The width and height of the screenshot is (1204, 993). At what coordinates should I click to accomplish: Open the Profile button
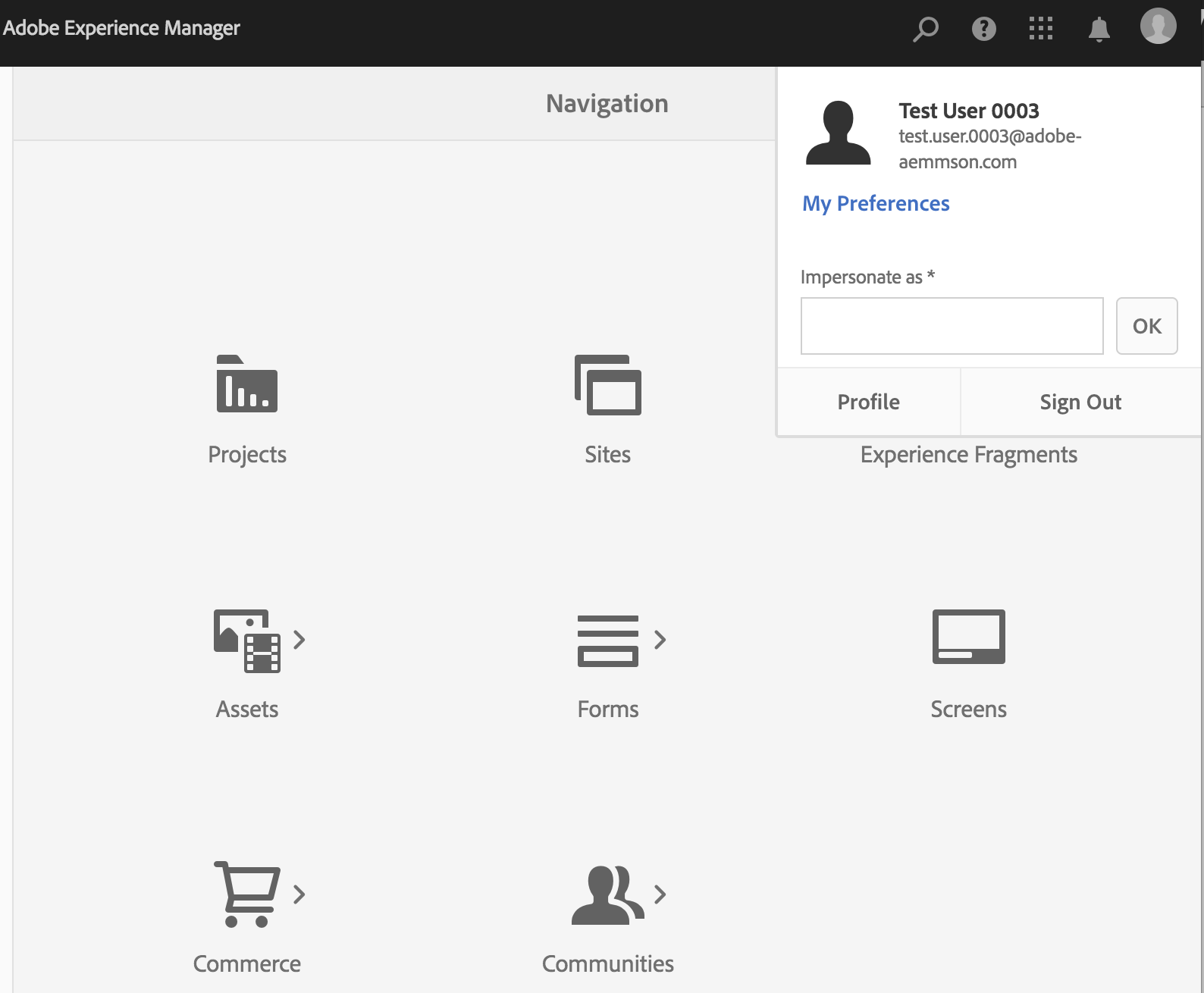click(869, 402)
